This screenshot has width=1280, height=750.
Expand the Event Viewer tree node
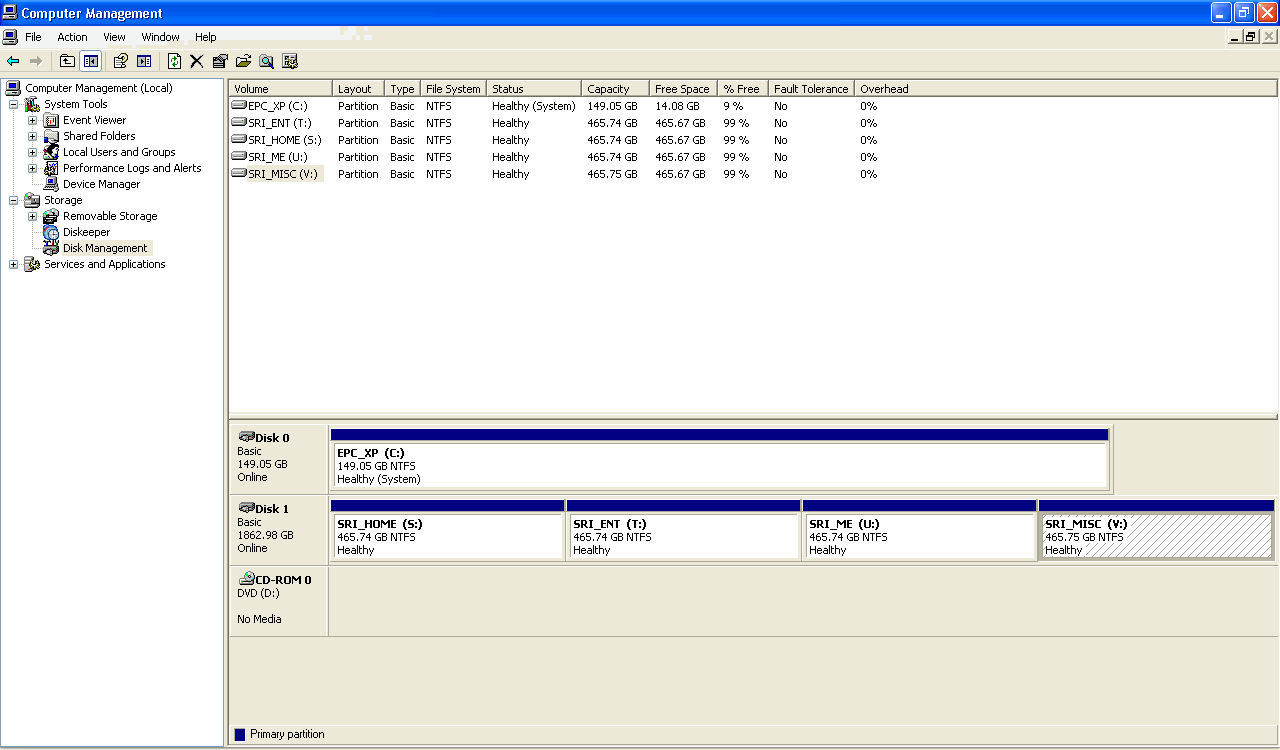coord(32,120)
